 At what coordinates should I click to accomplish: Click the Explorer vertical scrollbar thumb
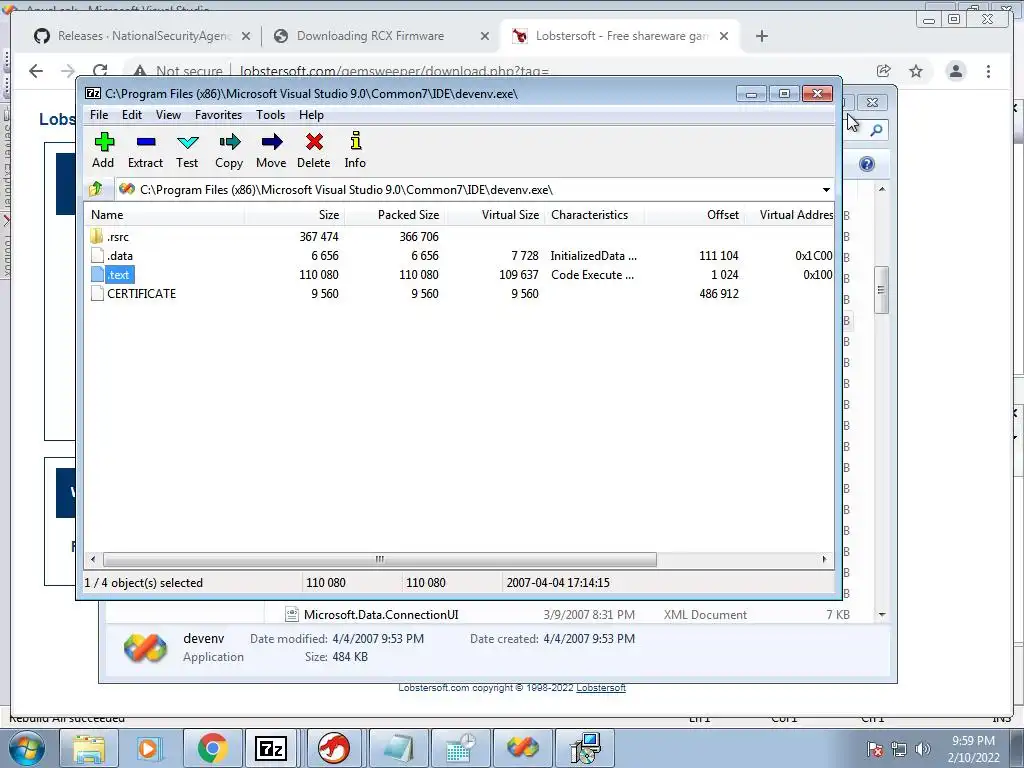pos(882,290)
